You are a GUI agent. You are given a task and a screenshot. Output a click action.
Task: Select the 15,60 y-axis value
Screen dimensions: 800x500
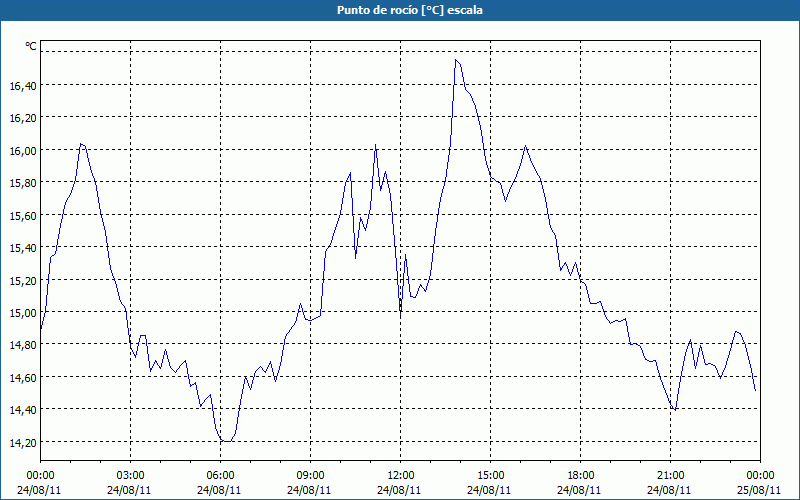coord(23,215)
